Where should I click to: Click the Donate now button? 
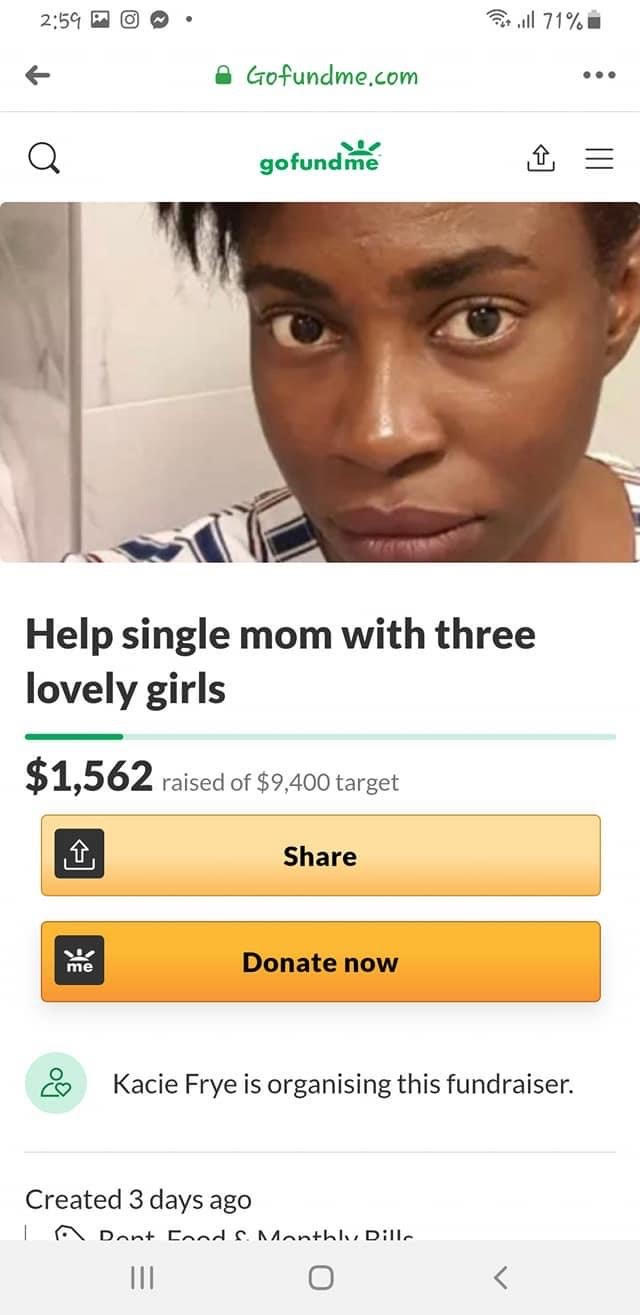pos(320,961)
